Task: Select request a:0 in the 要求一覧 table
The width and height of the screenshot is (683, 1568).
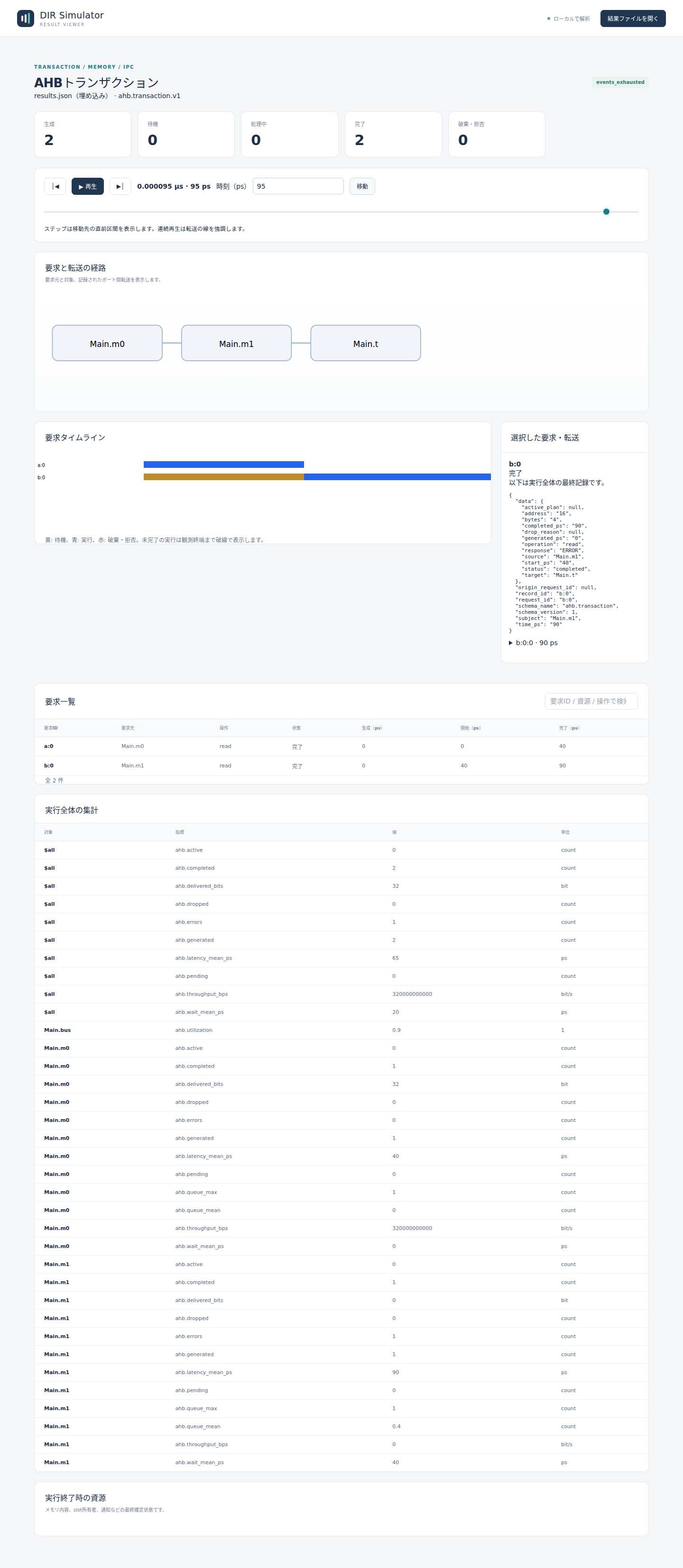Action: (341, 746)
